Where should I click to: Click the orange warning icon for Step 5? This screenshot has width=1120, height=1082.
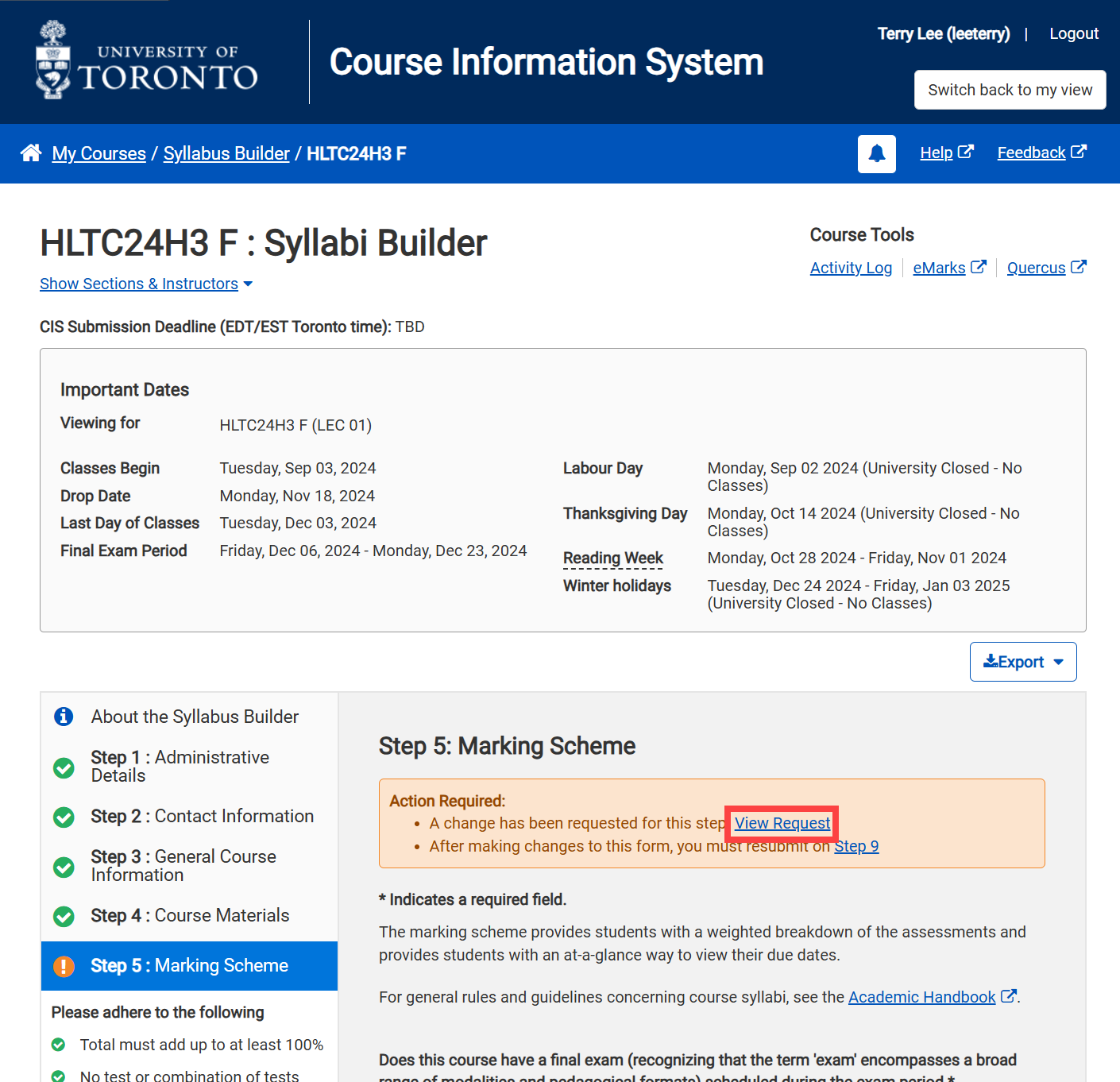click(x=64, y=966)
